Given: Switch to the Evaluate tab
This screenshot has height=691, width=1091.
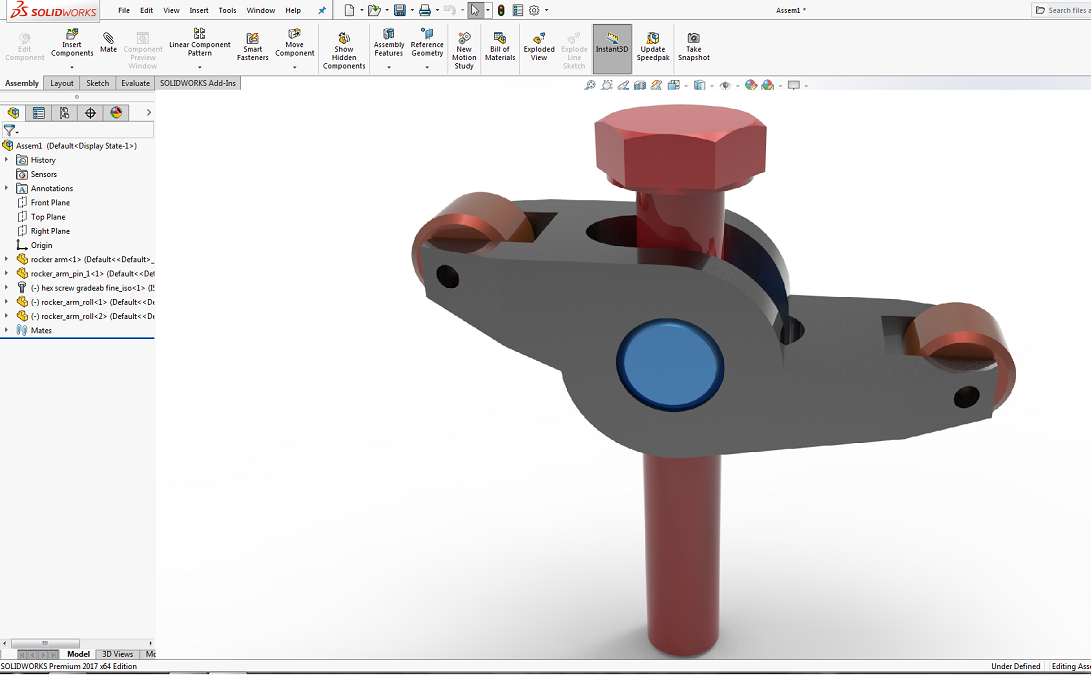Looking at the screenshot, I should pos(135,84).
